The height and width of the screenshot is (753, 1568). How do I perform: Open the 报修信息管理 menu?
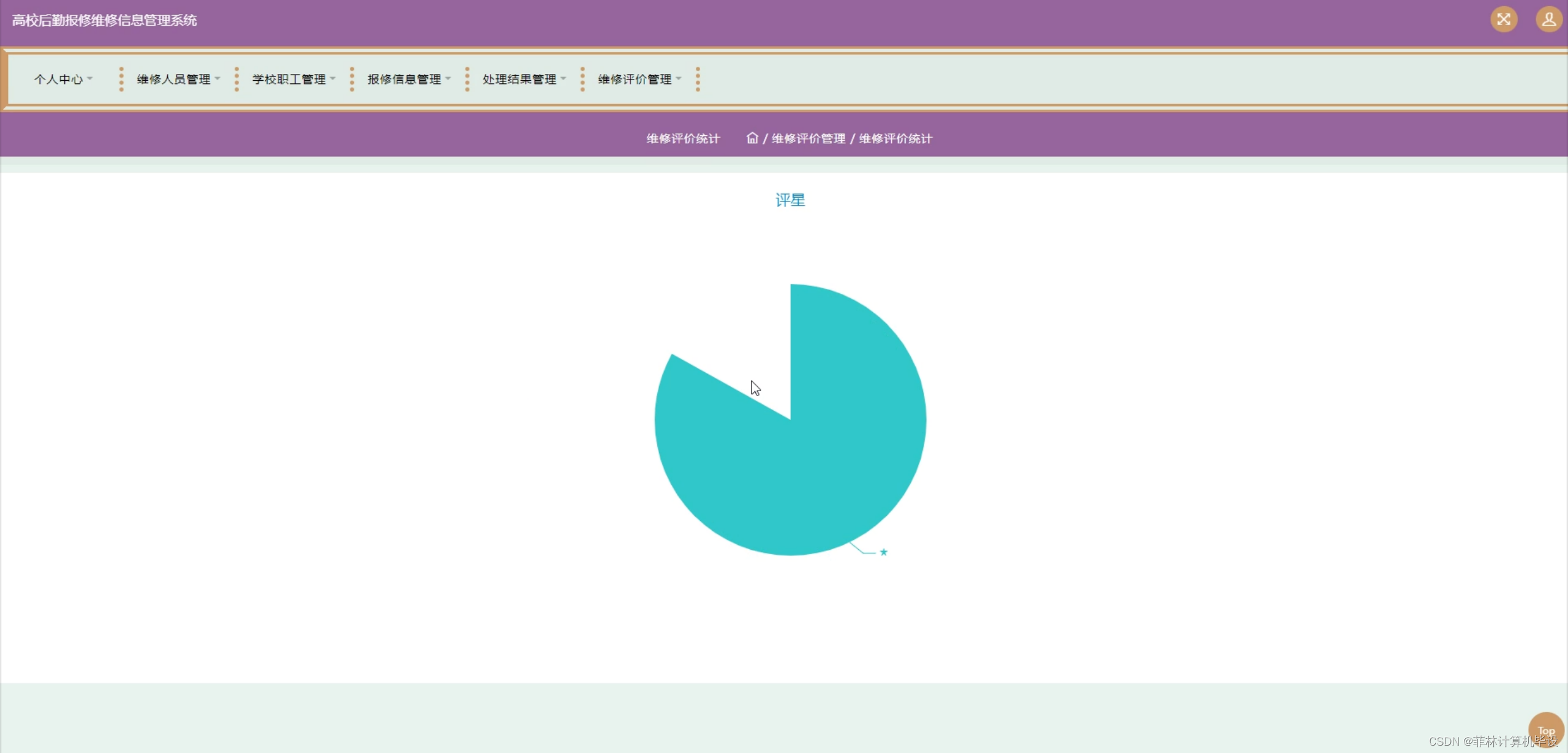click(x=404, y=80)
